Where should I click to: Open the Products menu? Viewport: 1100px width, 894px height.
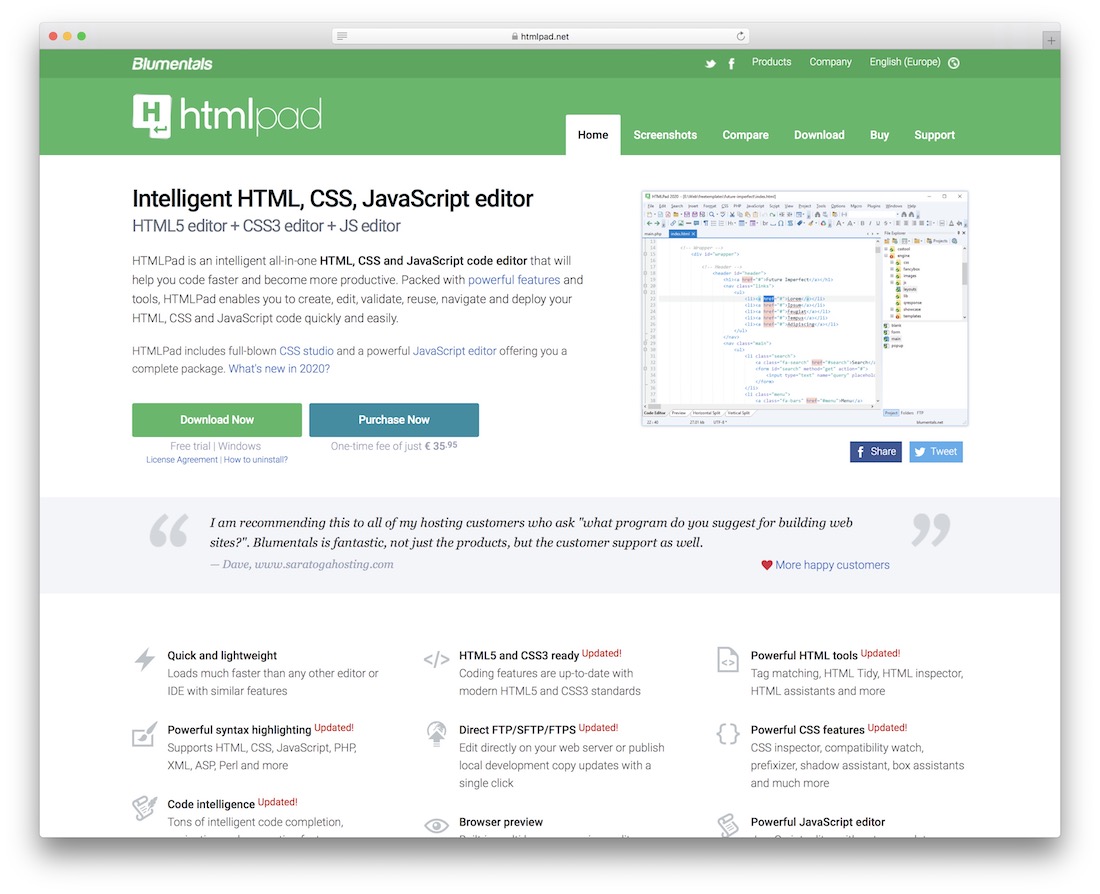pos(771,62)
